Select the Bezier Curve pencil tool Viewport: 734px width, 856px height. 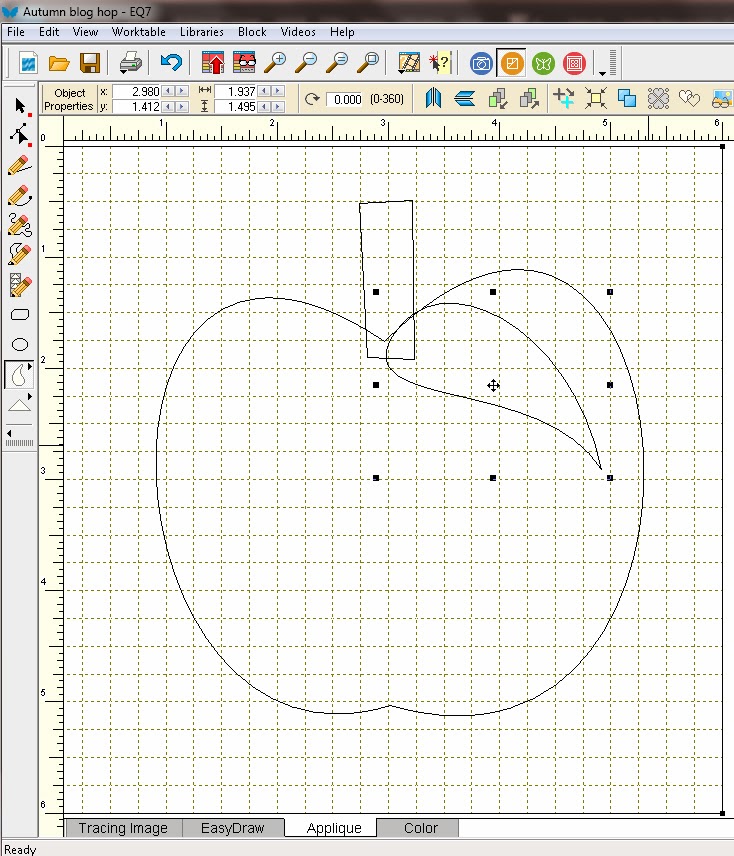pos(20,195)
